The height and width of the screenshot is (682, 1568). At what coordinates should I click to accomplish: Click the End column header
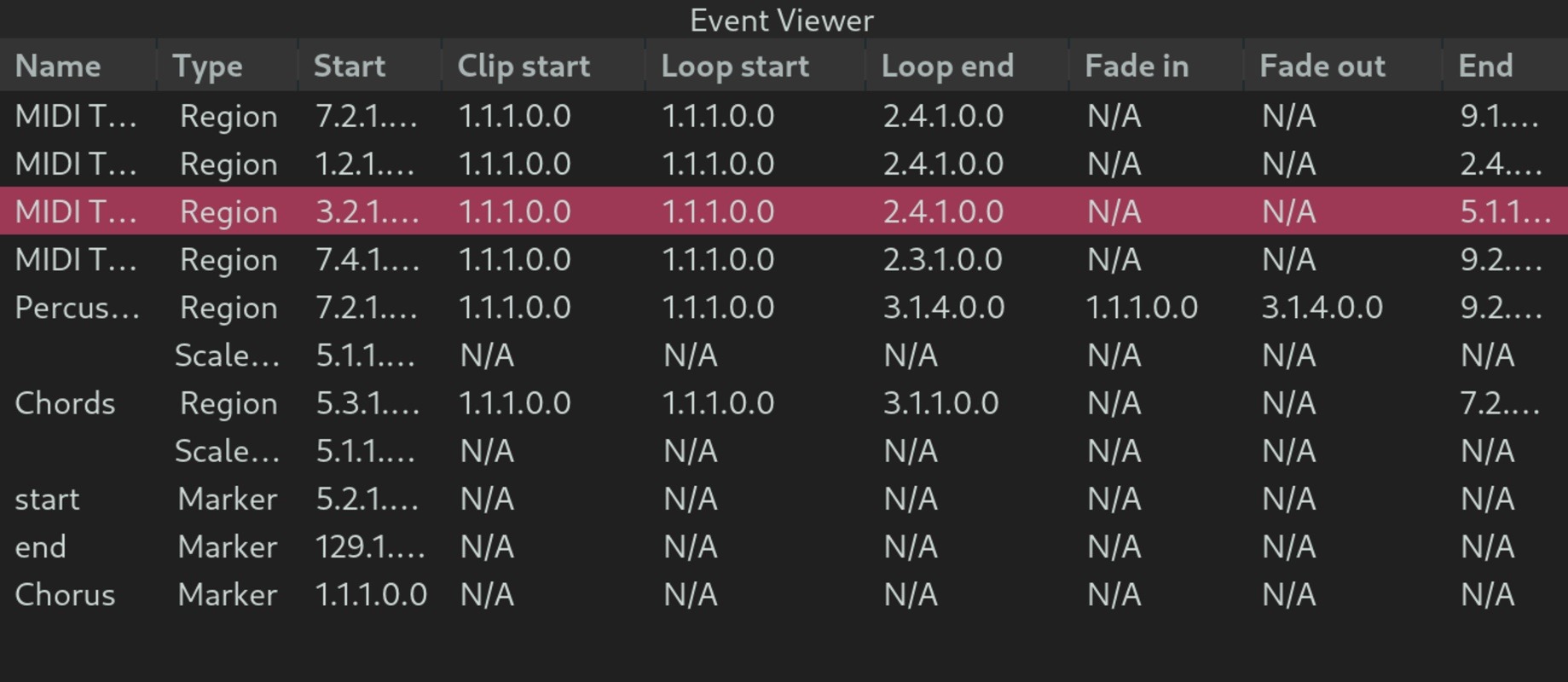[1505, 66]
